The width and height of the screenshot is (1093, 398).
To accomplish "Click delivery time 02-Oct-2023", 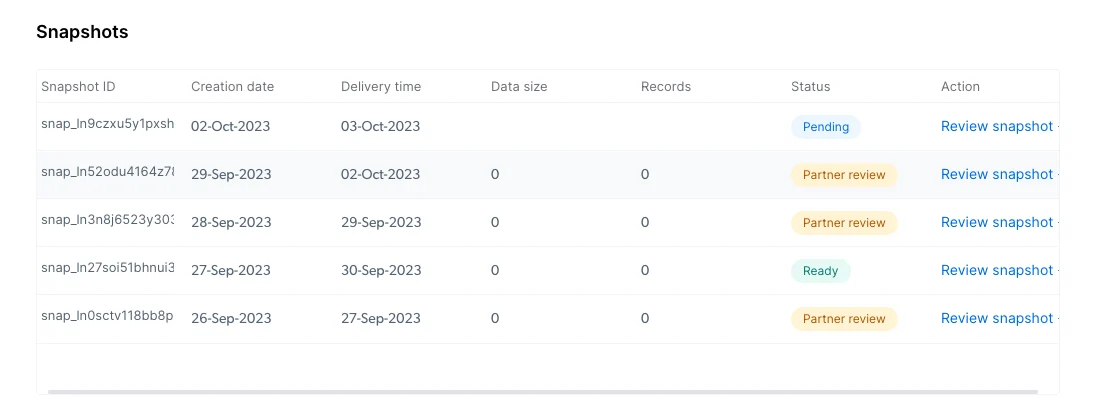I will [x=381, y=174].
